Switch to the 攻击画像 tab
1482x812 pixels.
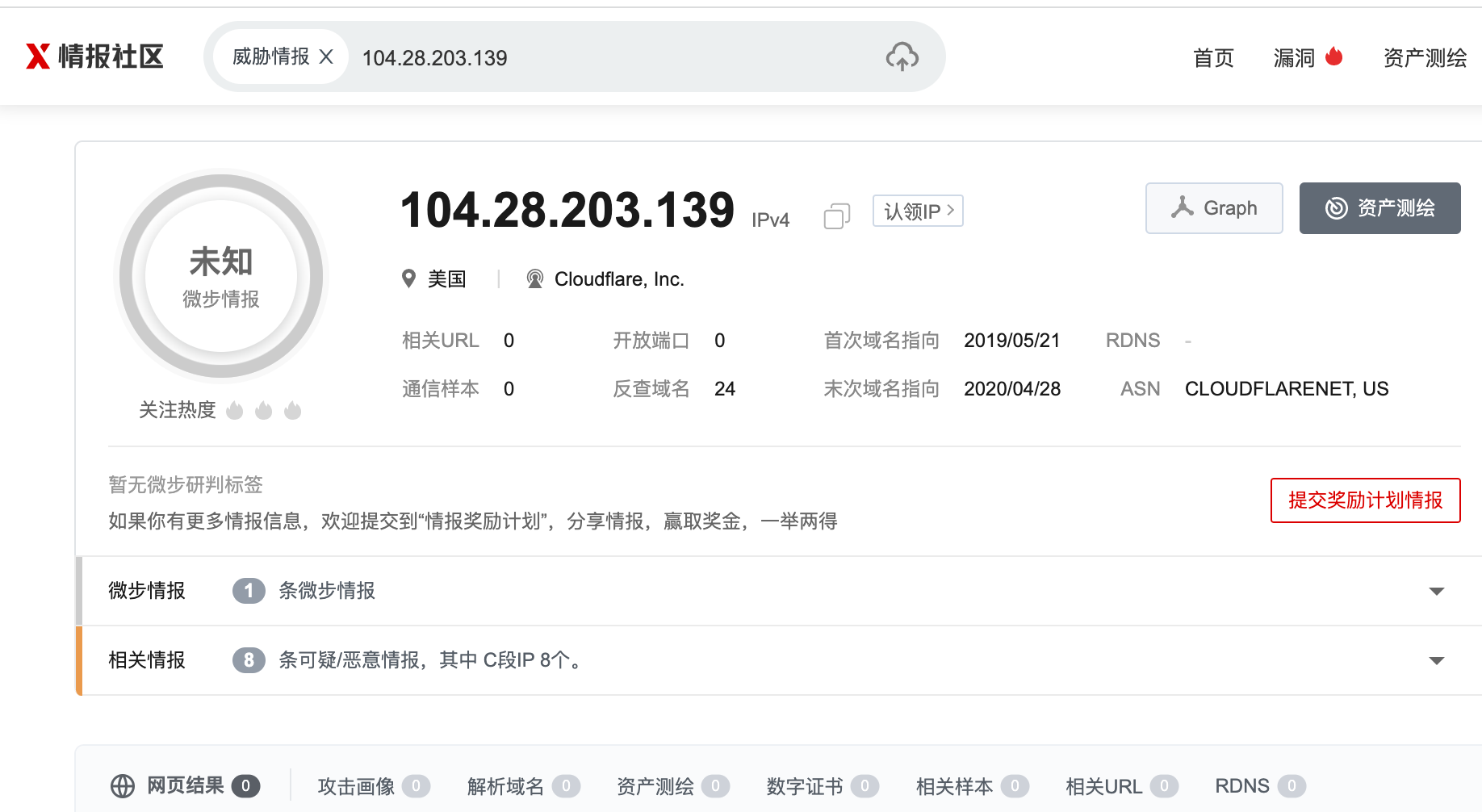coord(374,786)
